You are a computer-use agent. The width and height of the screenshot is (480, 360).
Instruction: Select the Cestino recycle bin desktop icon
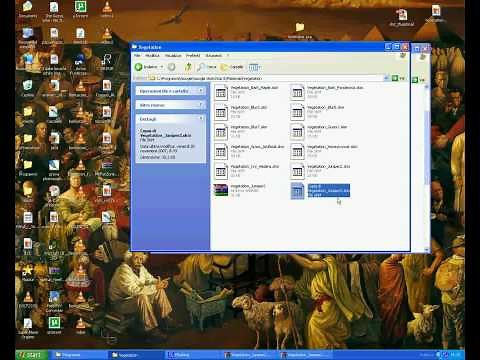tap(27, 88)
